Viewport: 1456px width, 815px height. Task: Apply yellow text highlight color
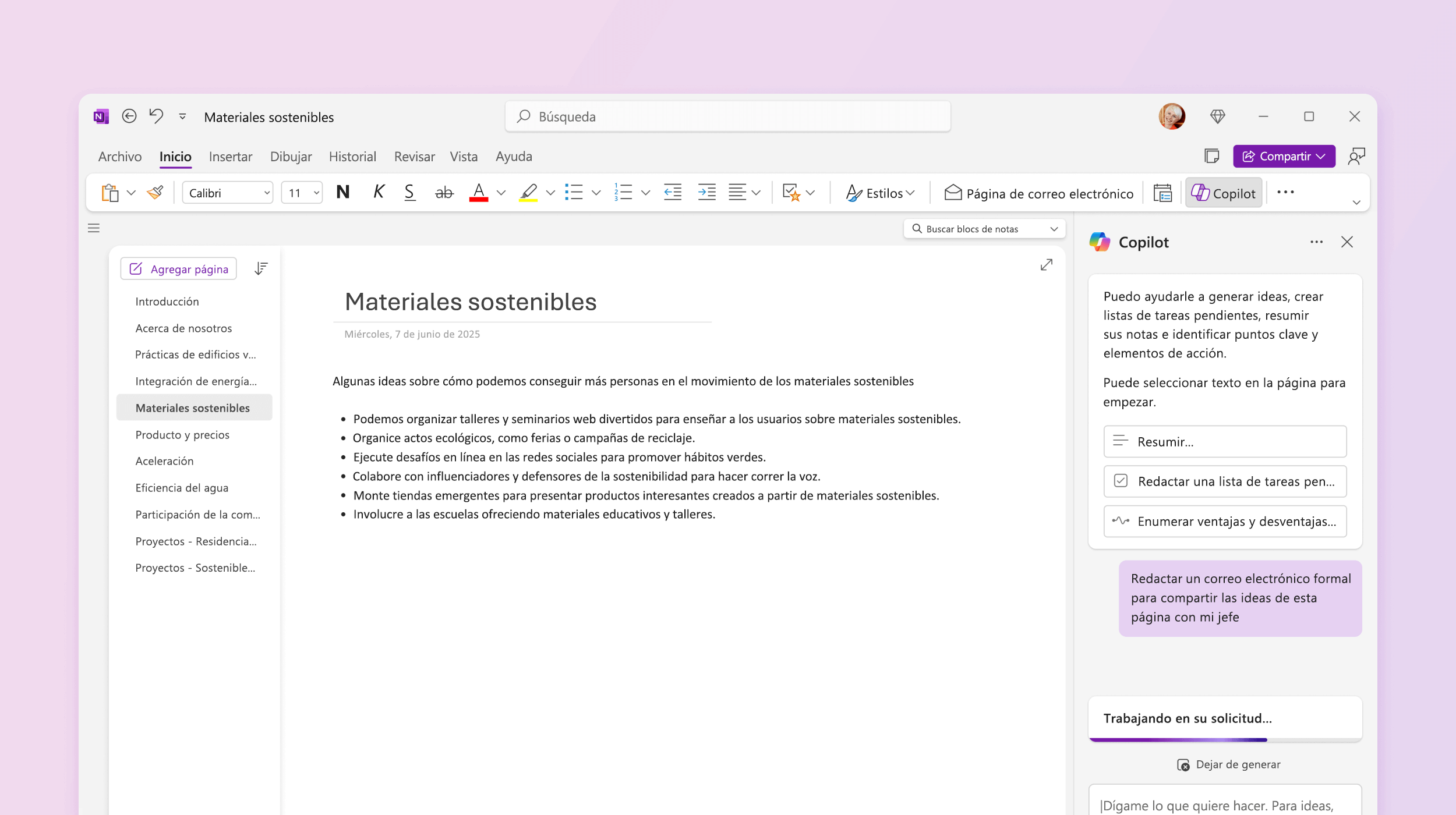pyautogui.click(x=528, y=192)
